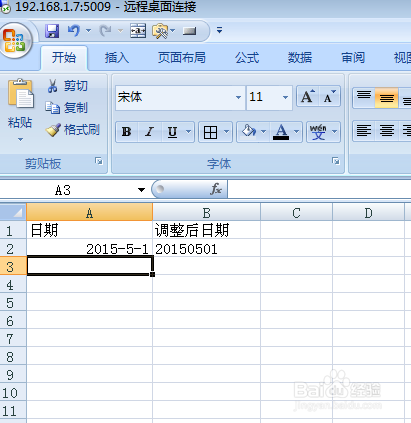Open the font size dropdown 11
The image size is (411, 423).
tap(285, 97)
